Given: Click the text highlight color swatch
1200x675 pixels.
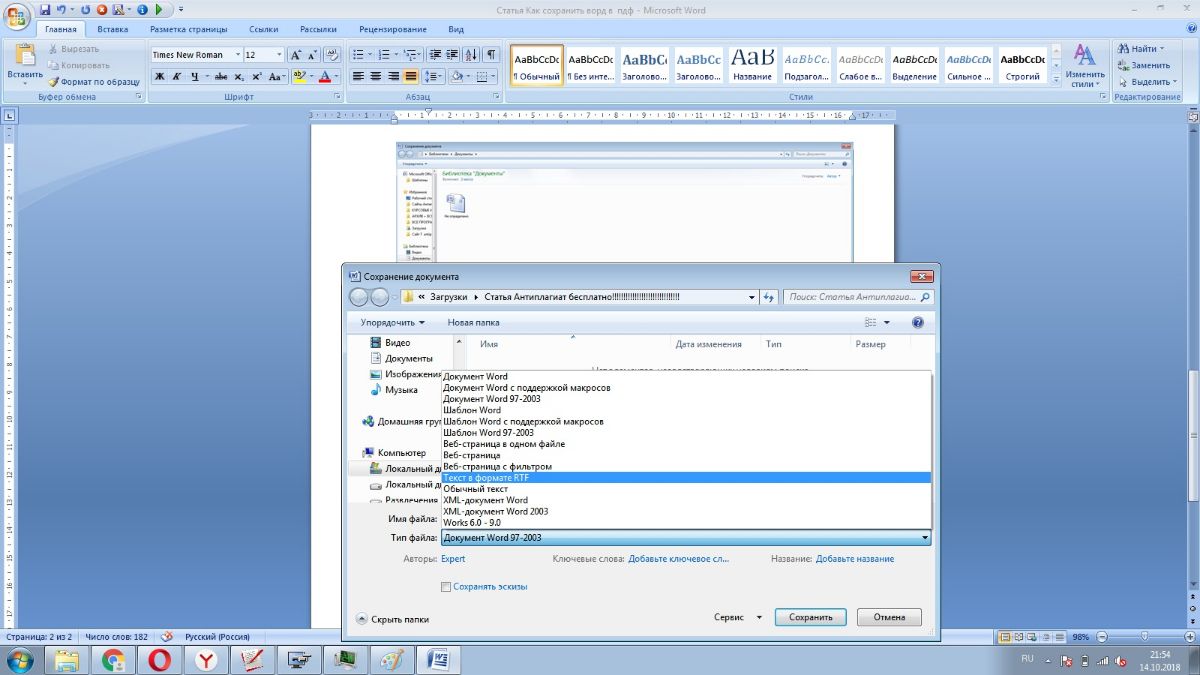Looking at the screenshot, I should [x=299, y=77].
